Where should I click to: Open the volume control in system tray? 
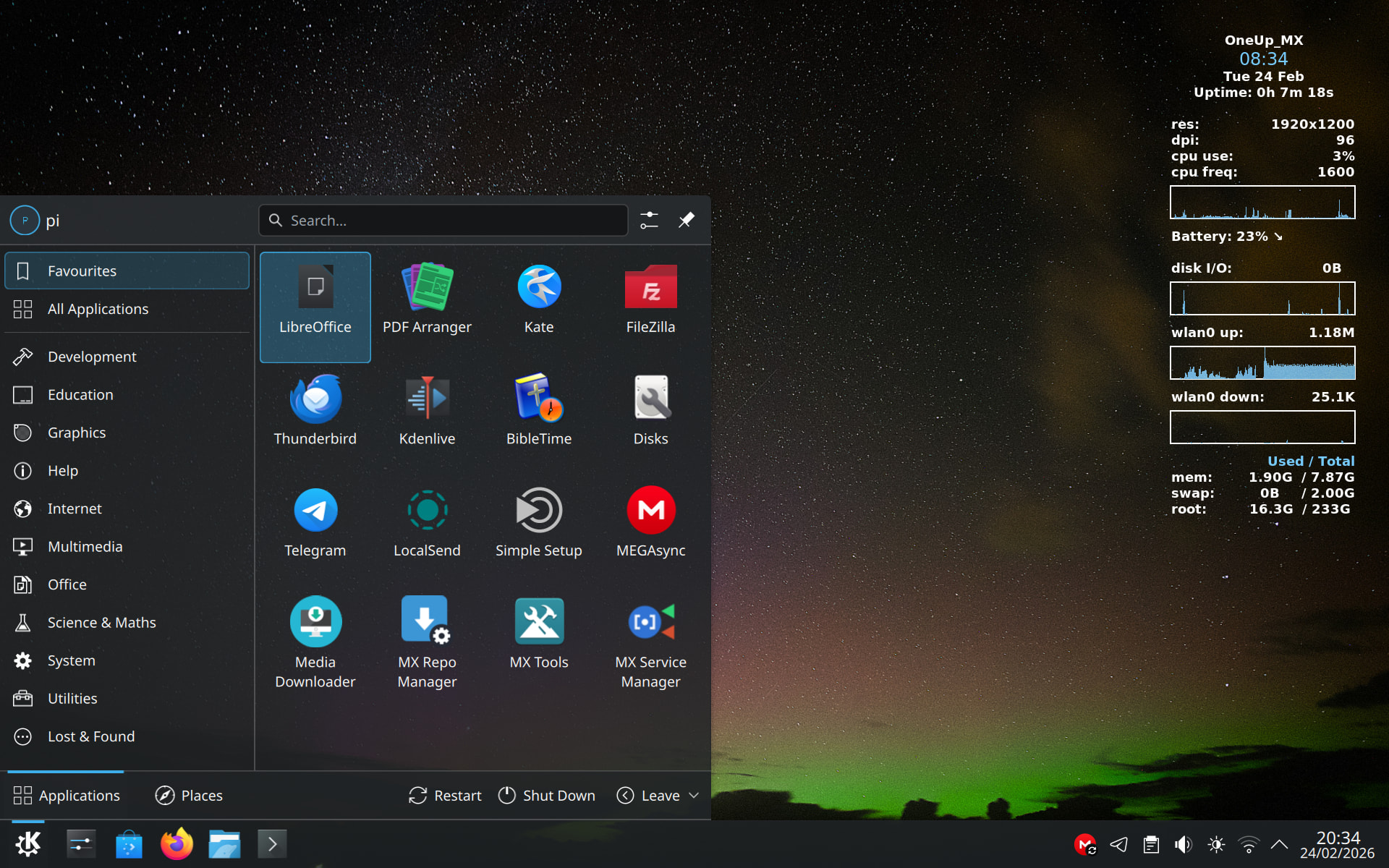(1184, 844)
